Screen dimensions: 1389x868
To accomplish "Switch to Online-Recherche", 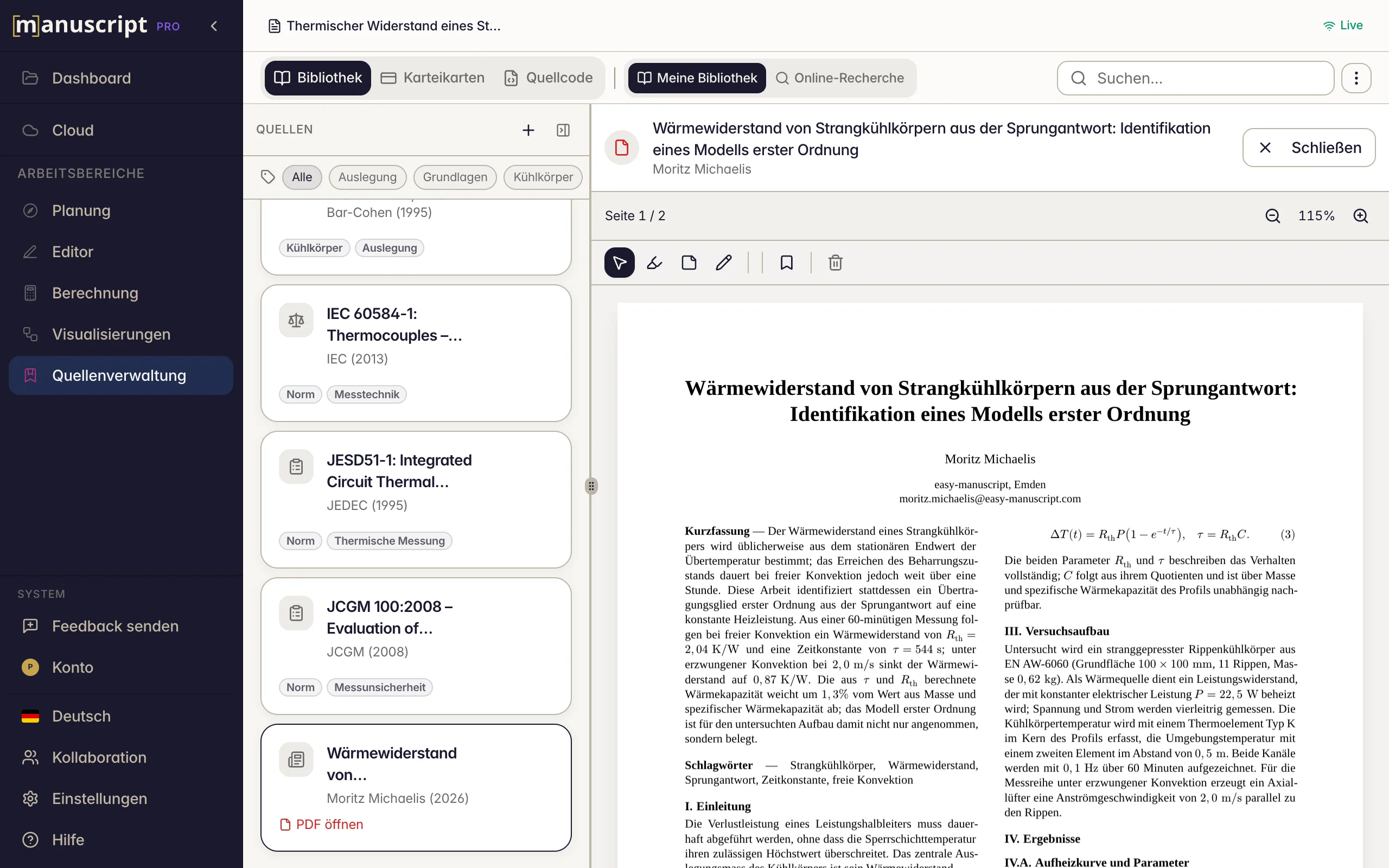I will pyautogui.click(x=840, y=78).
